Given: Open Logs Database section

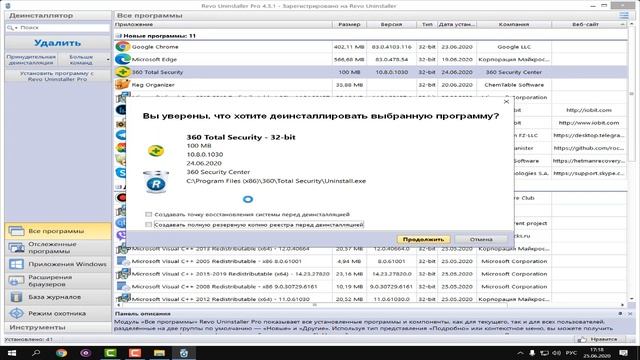Looking at the screenshot, I should (x=58, y=297).
